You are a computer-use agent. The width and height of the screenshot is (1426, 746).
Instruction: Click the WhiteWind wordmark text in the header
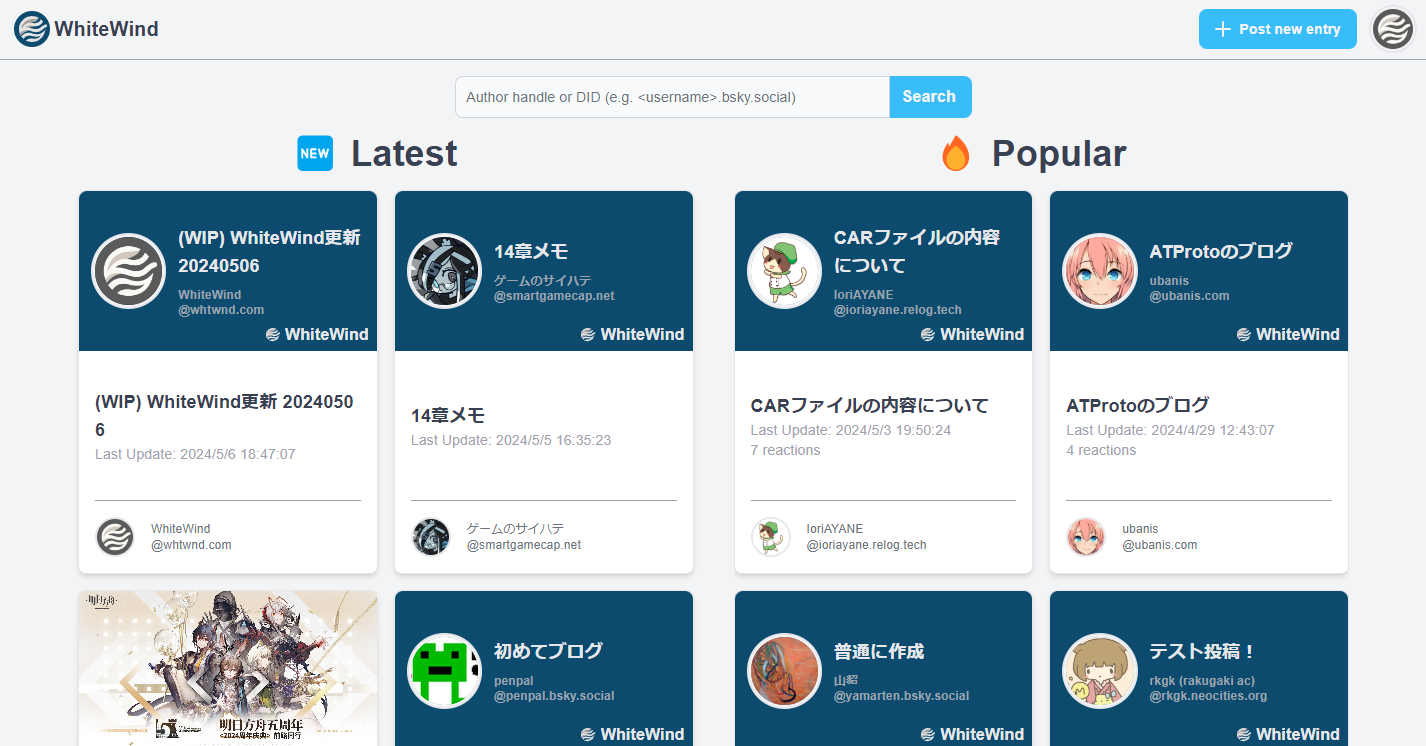[106, 29]
